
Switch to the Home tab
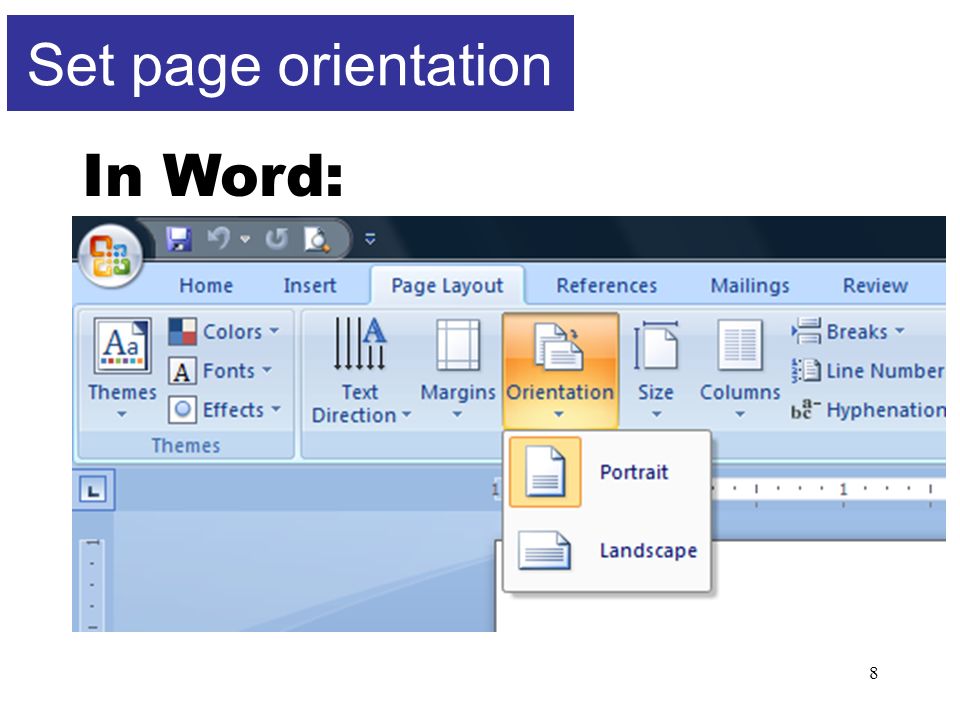(206, 285)
